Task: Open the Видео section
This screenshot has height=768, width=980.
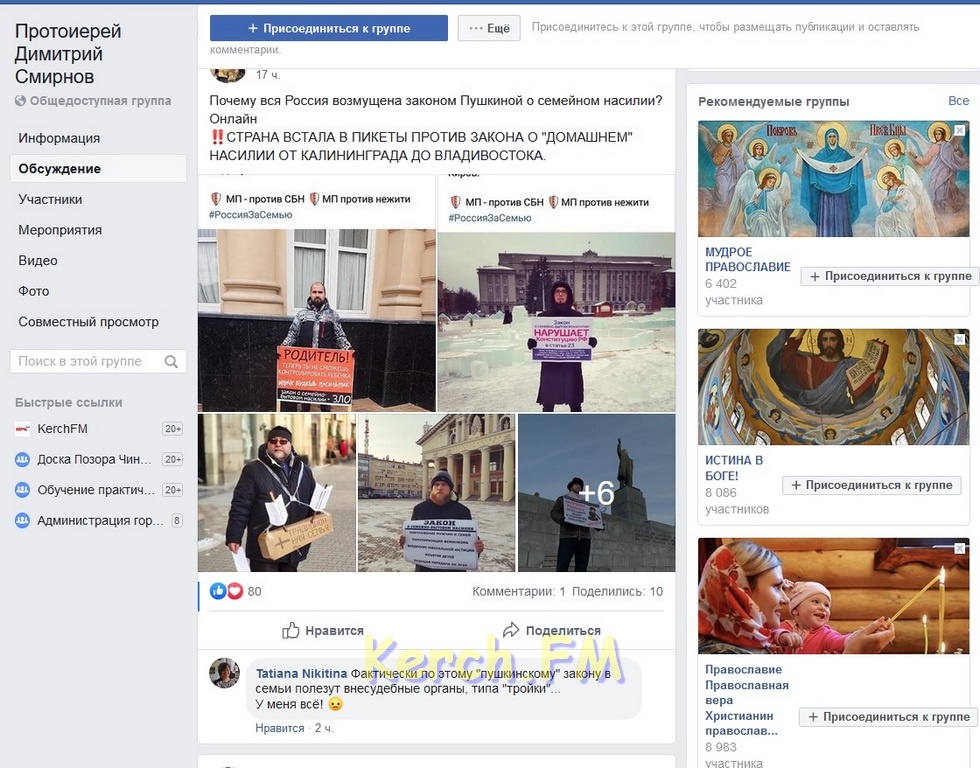Action: tap(38, 261)
